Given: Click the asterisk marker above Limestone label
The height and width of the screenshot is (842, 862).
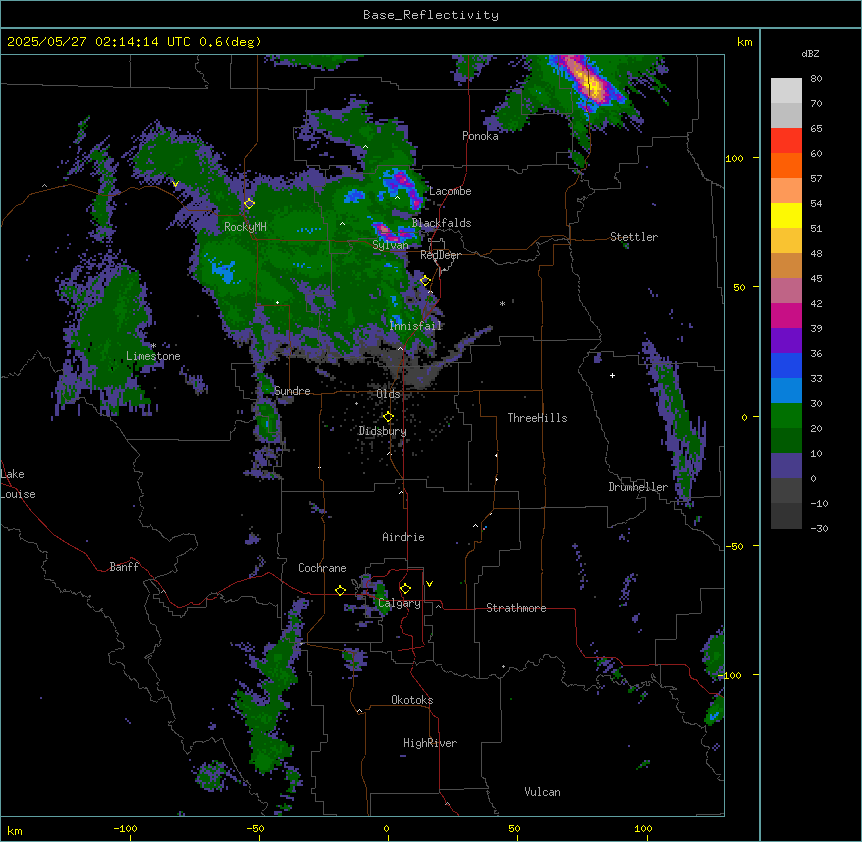Looking at the screenshot, I should (x=153, y=346).
